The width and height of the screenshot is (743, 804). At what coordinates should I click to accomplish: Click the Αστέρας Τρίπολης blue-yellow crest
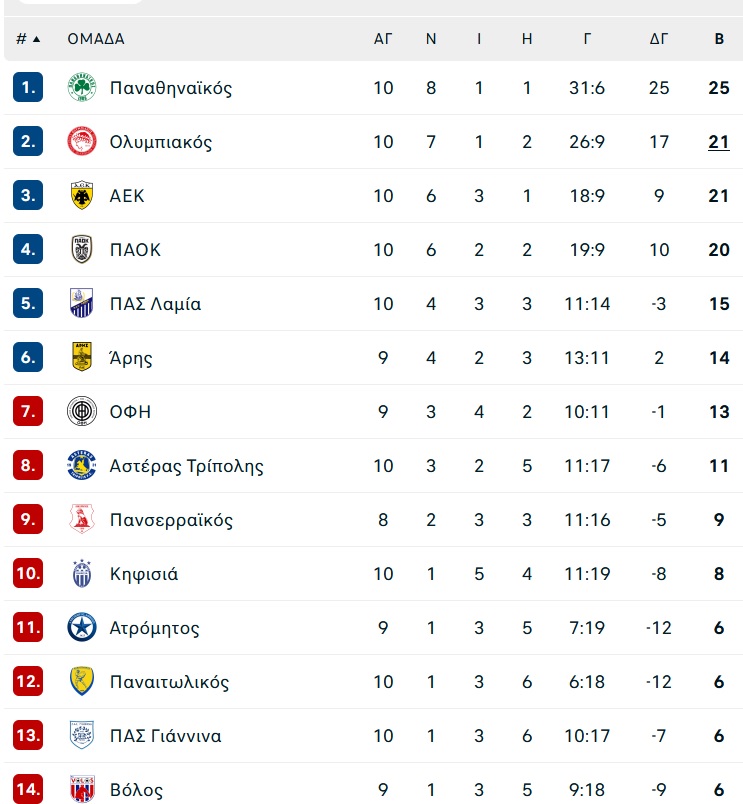click(x=82, y=465)
